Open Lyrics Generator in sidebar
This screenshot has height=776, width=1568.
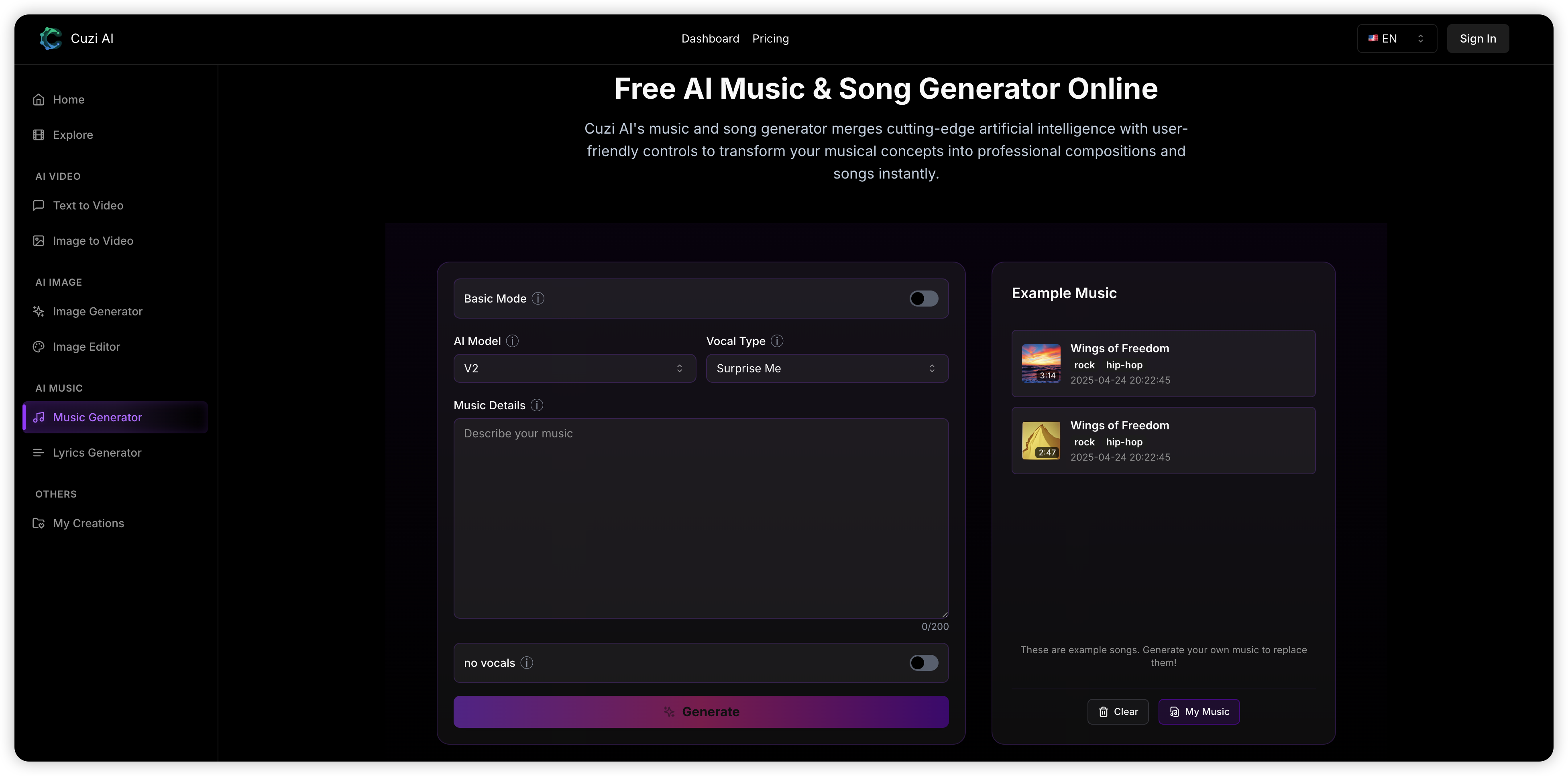click(115, 453)
